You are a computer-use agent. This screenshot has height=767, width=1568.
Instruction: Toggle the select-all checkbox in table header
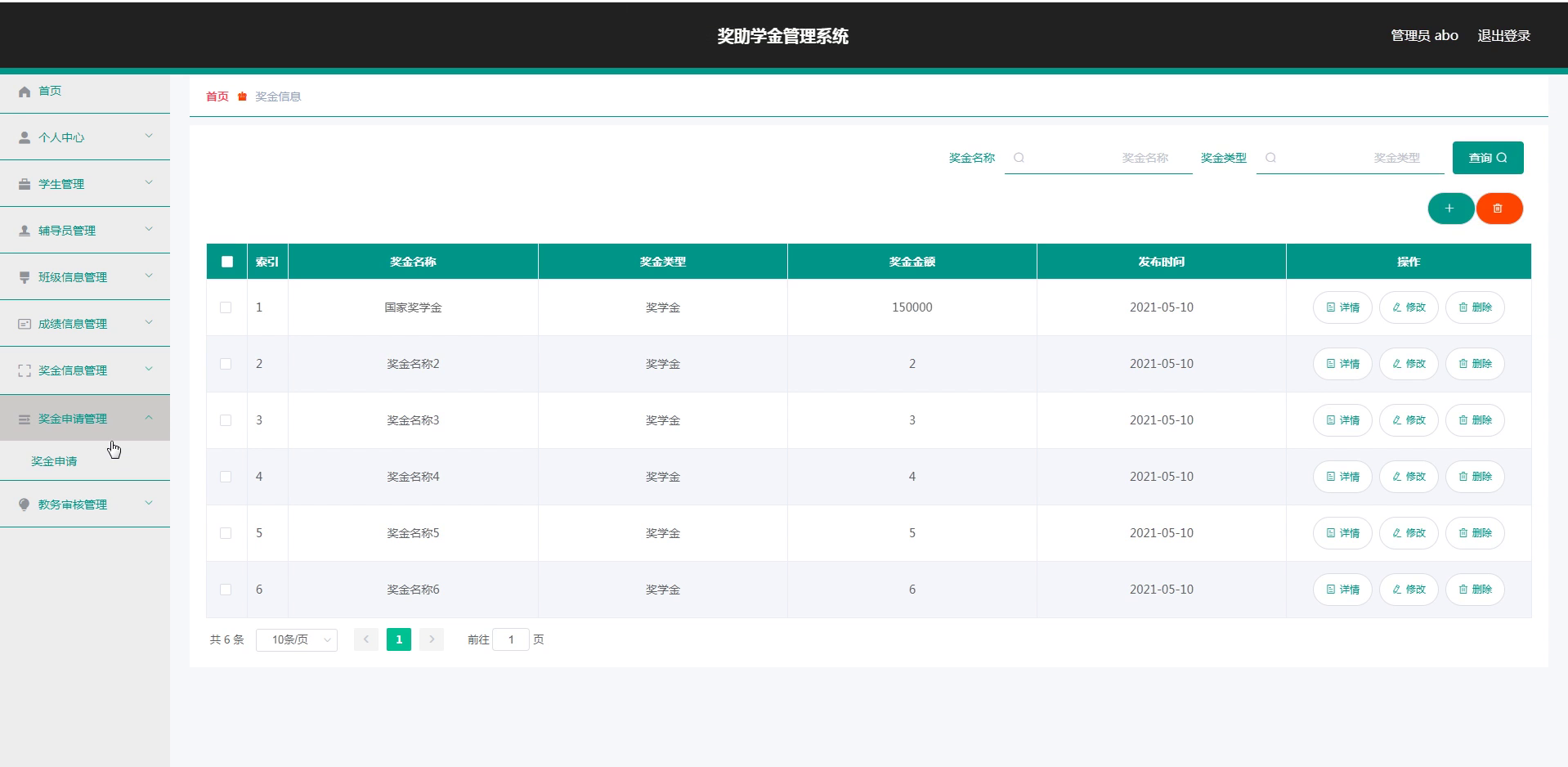coord(227,262)
